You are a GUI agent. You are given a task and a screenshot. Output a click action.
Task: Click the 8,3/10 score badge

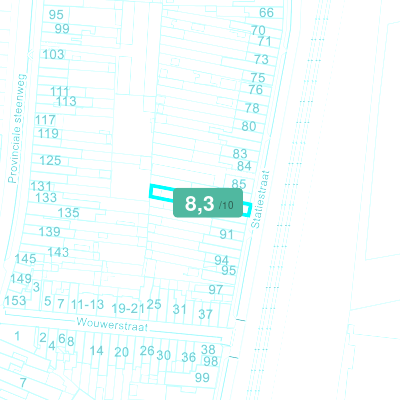pyautogui.click(x=208, y=203)
